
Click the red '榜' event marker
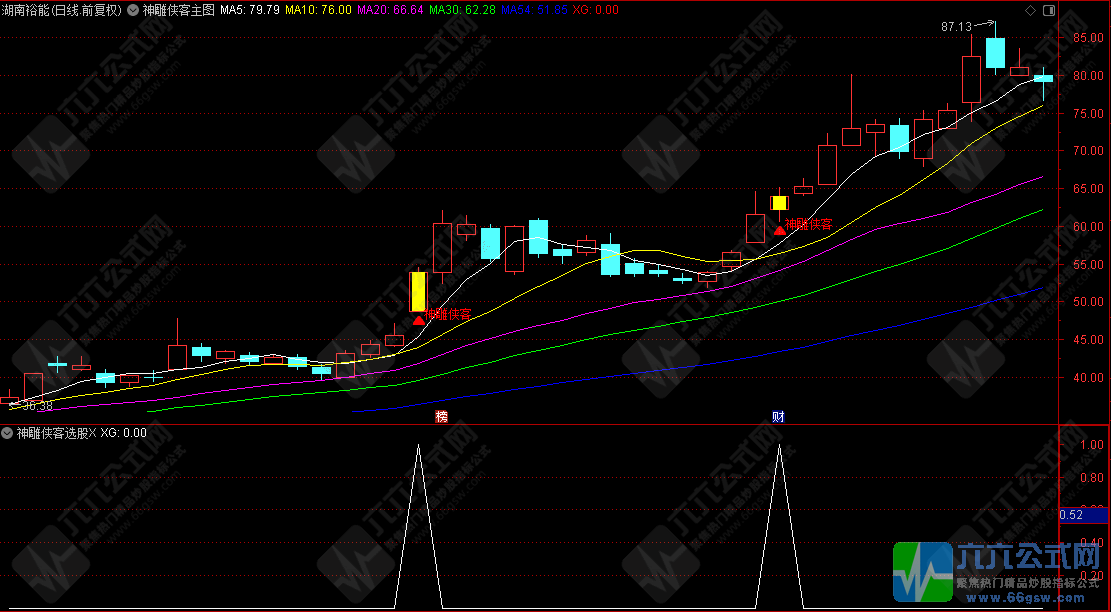(x=441, y=416)
